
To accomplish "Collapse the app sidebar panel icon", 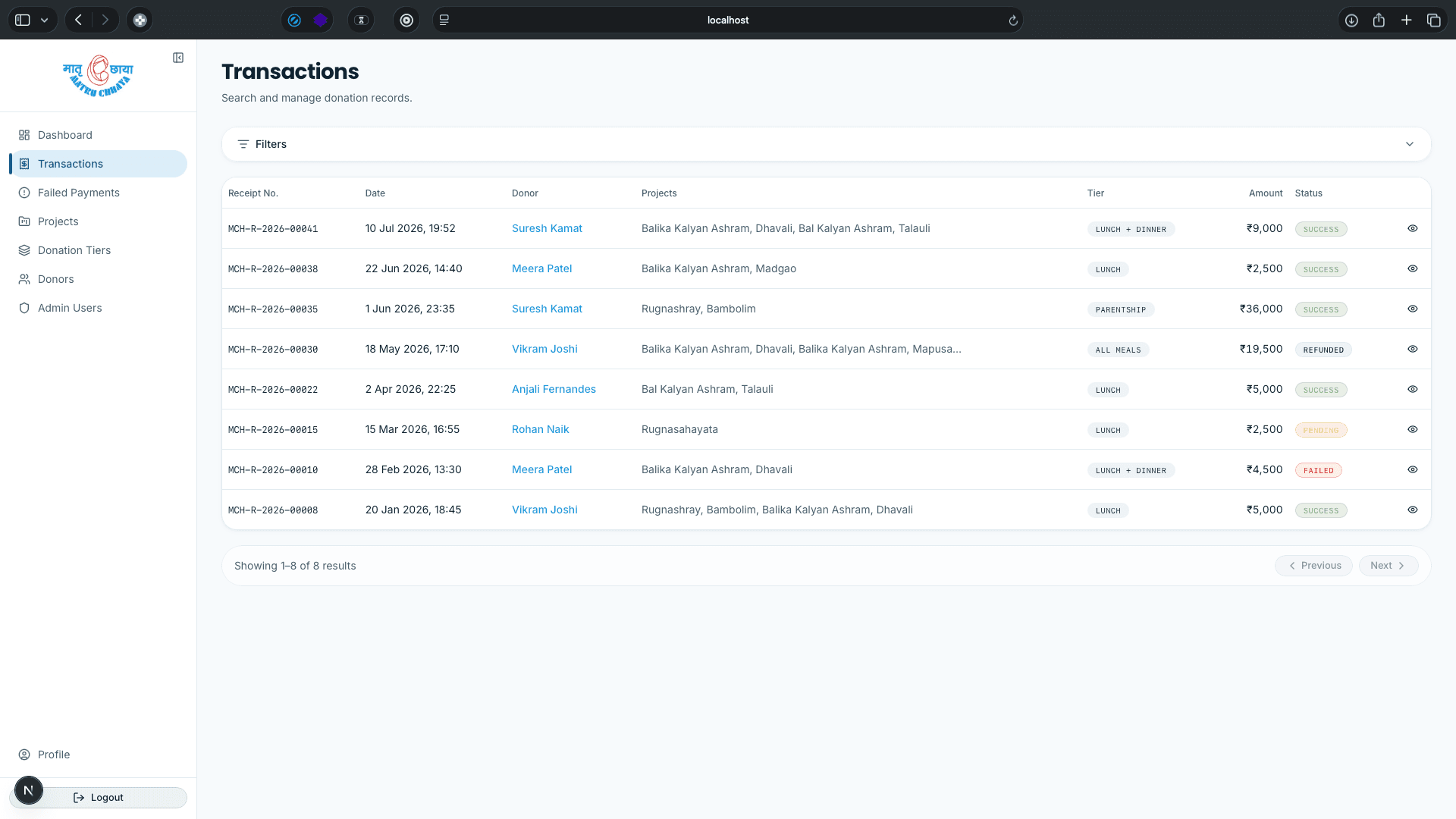I will click(x=178, y=58).
